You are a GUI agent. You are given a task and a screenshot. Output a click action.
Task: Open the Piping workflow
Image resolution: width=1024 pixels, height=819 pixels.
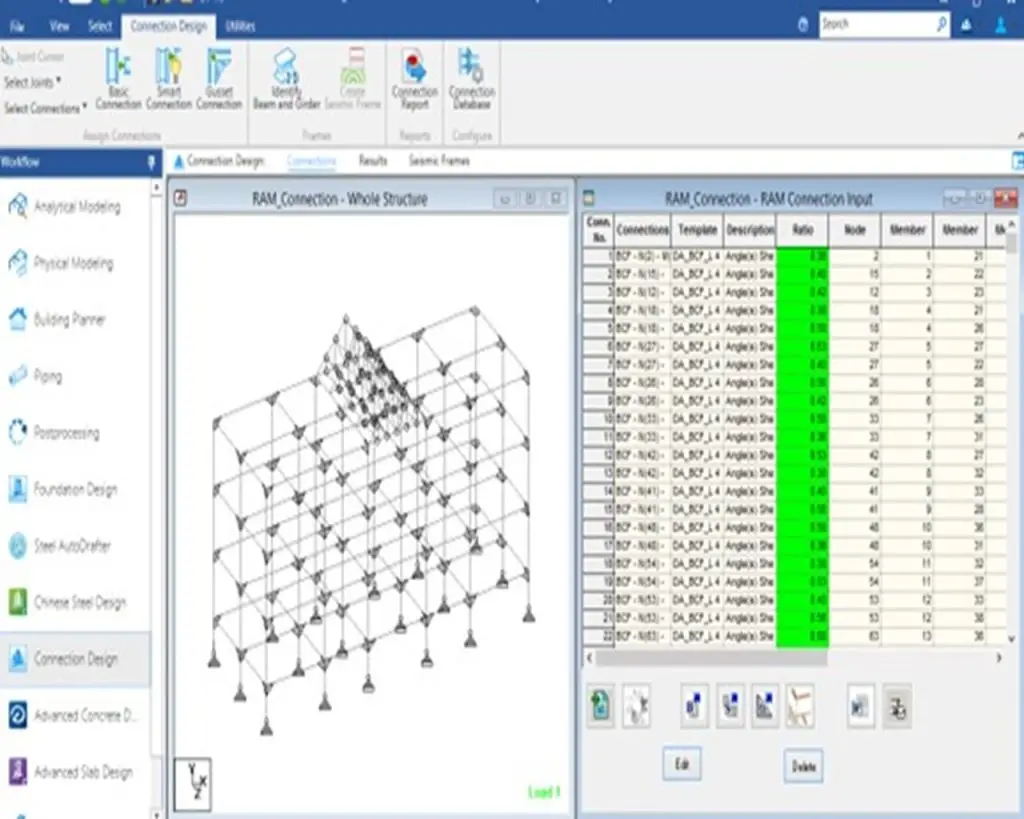point(45,377)
